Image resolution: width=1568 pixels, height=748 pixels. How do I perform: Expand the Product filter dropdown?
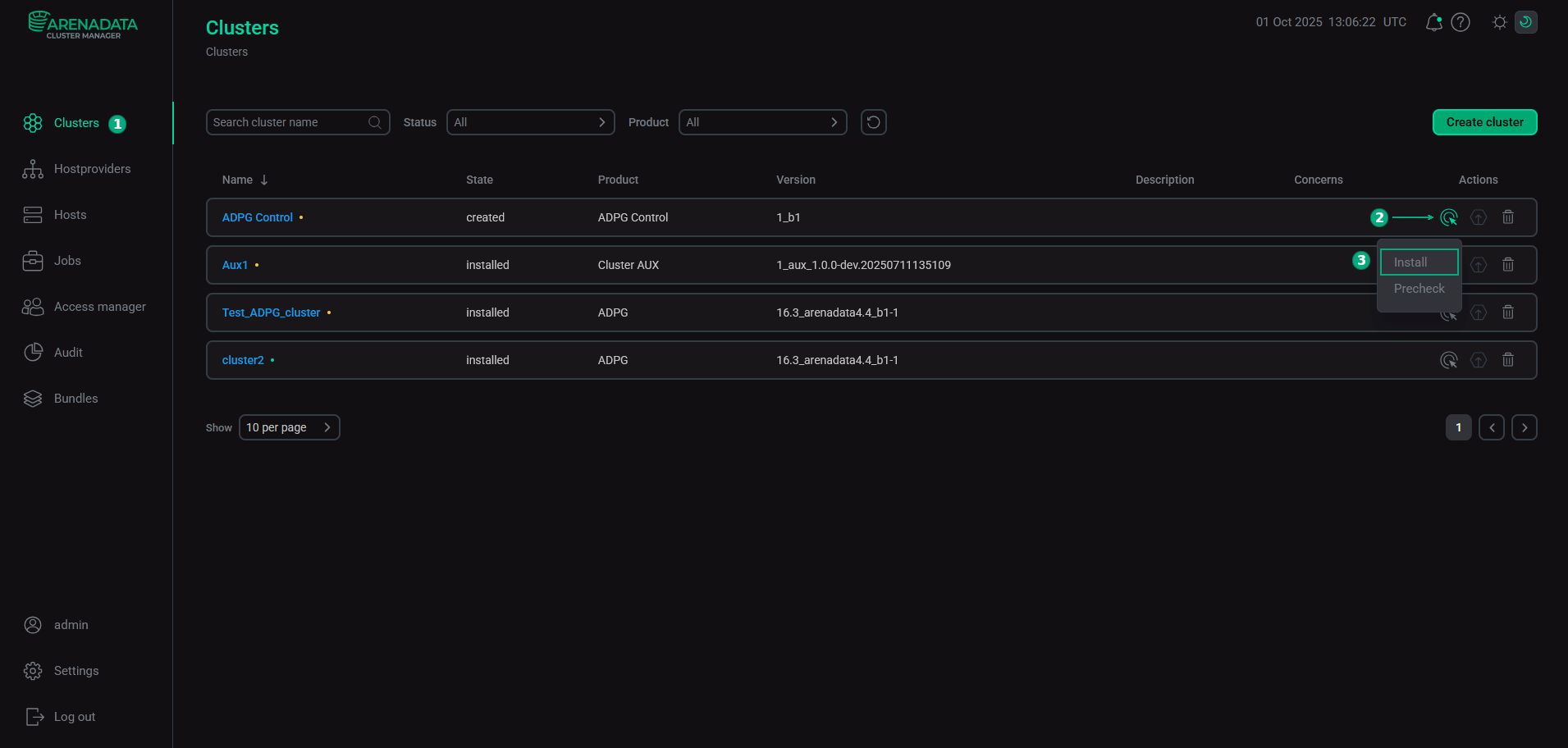(x=762, y=121)
